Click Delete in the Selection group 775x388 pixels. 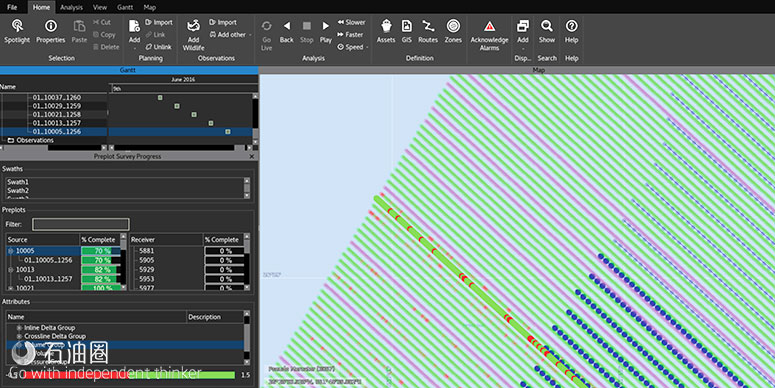point(106,47)
